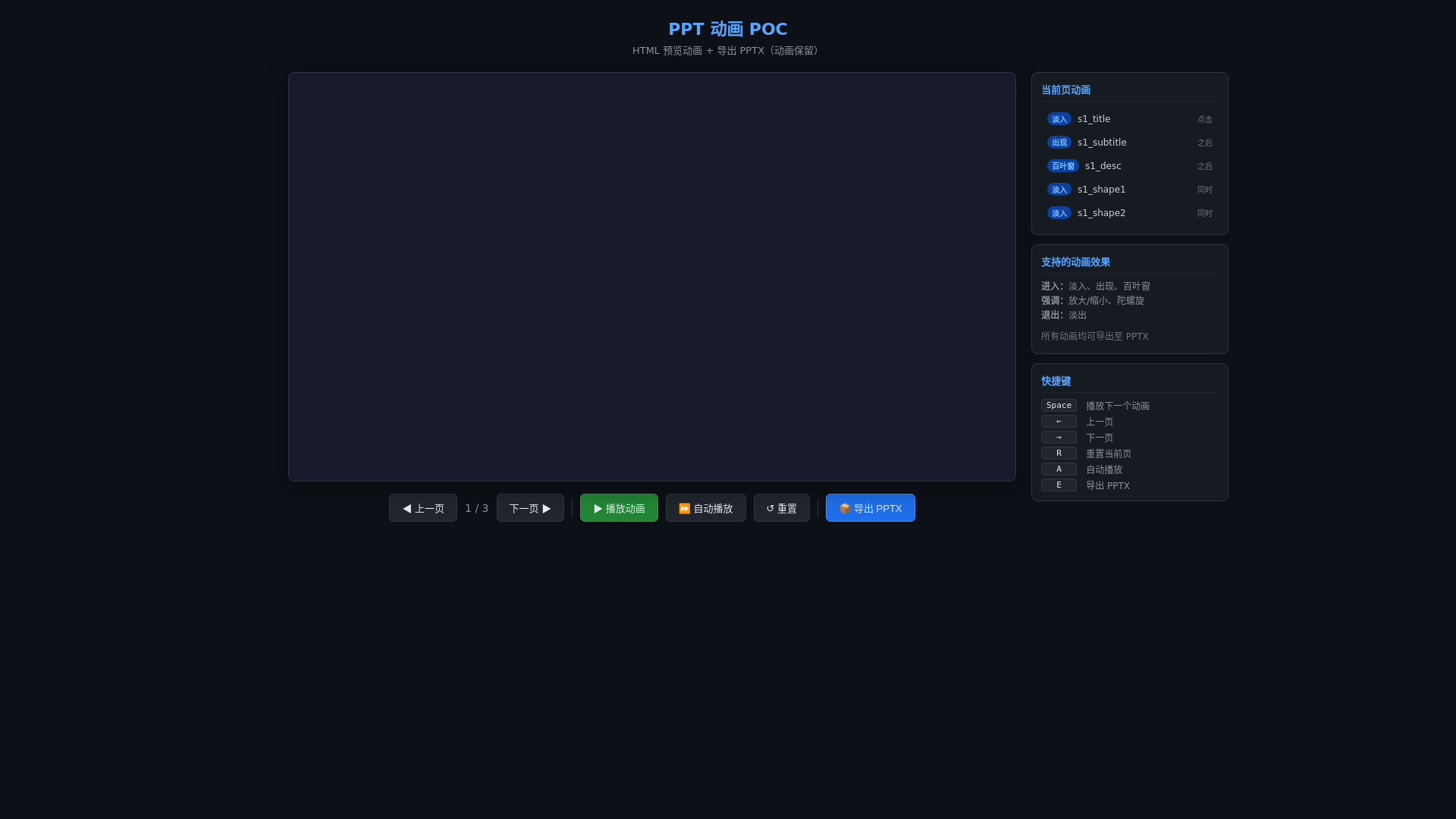Click the A shortcut key badge
Screen dimensions: 1456x819
tap(1059, 469)
